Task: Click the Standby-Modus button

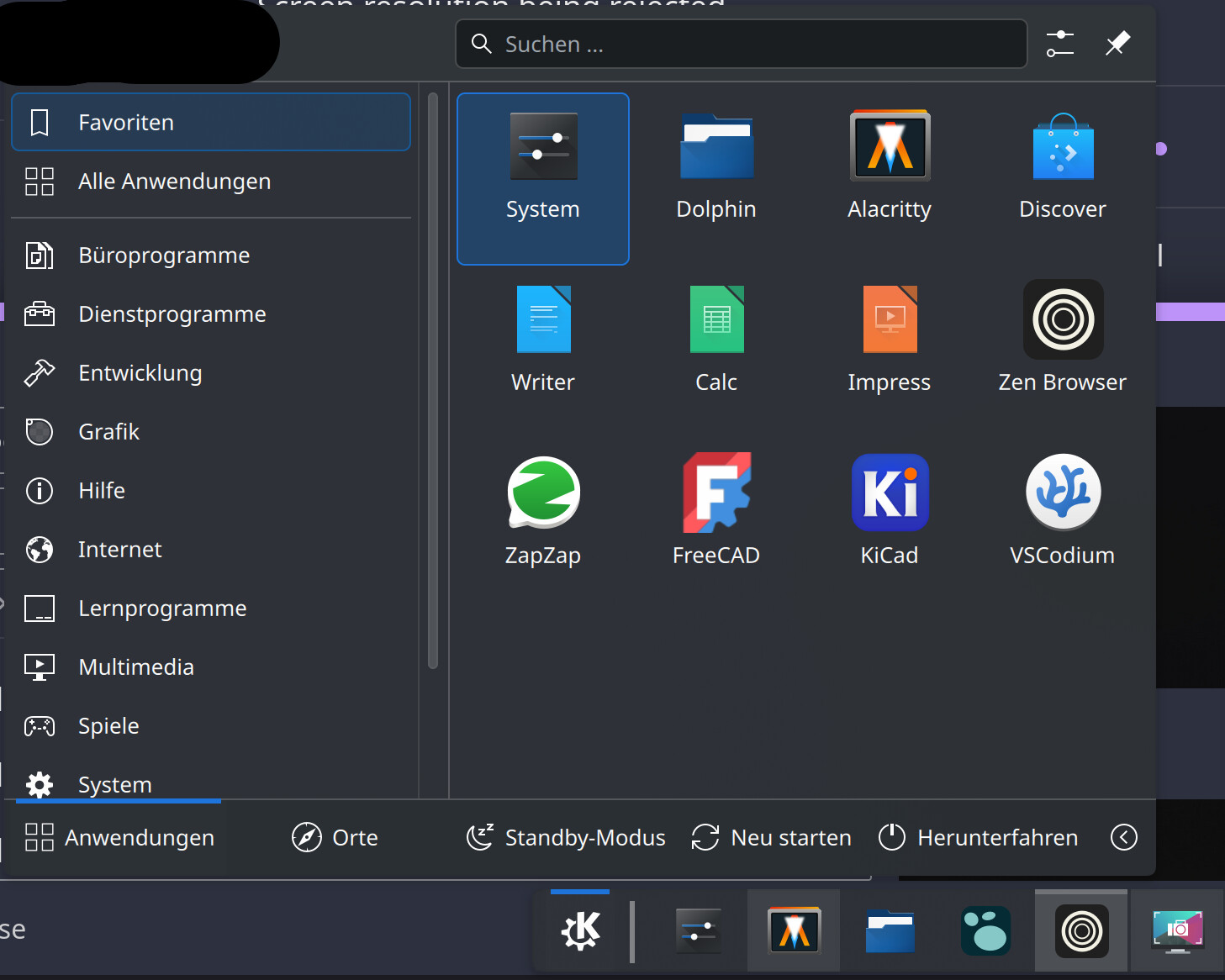Action: (566, 837)
